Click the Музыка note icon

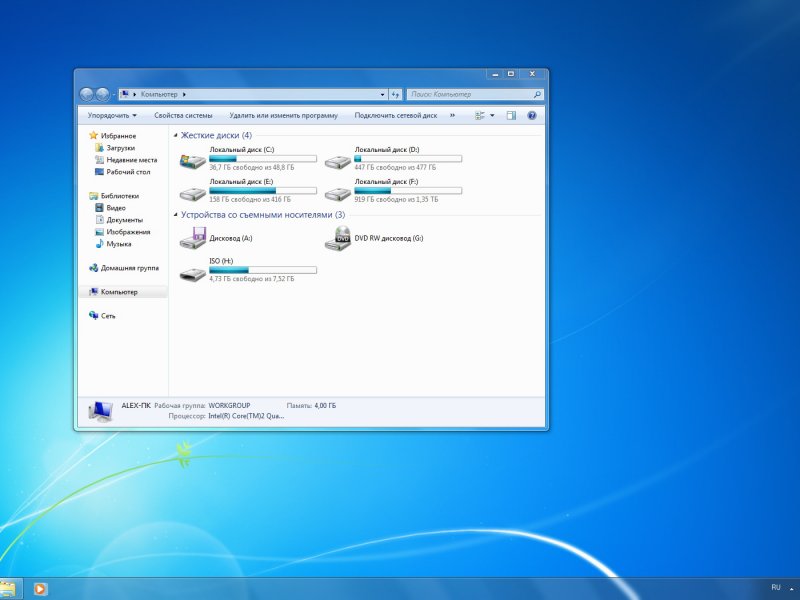click(99, 244)
